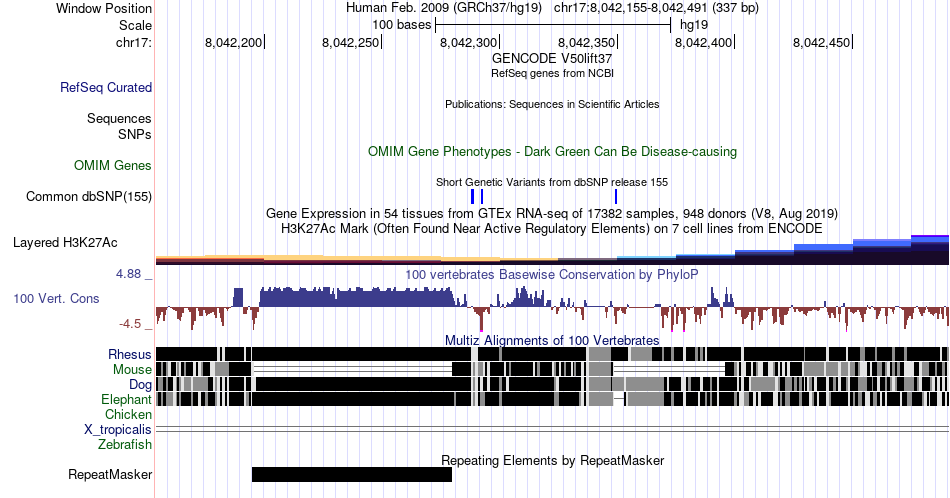Click the black RepeatMasker repeat element block
The height and width of the screenshot is (498, 950).
(352, 474)
